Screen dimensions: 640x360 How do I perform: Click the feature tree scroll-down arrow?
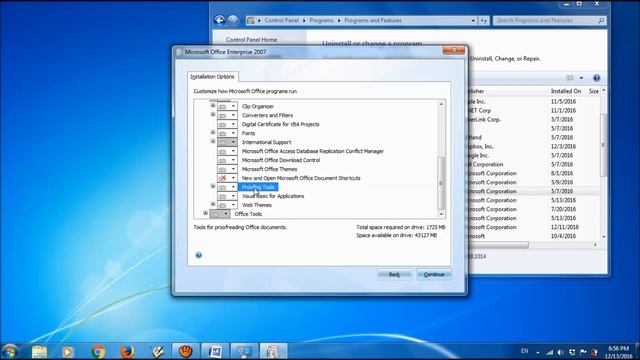(x=441, y=214)
